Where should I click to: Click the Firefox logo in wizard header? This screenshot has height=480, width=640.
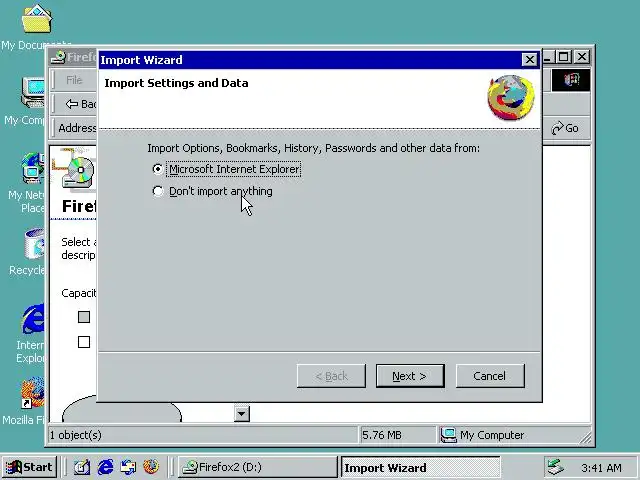(511, 97)
